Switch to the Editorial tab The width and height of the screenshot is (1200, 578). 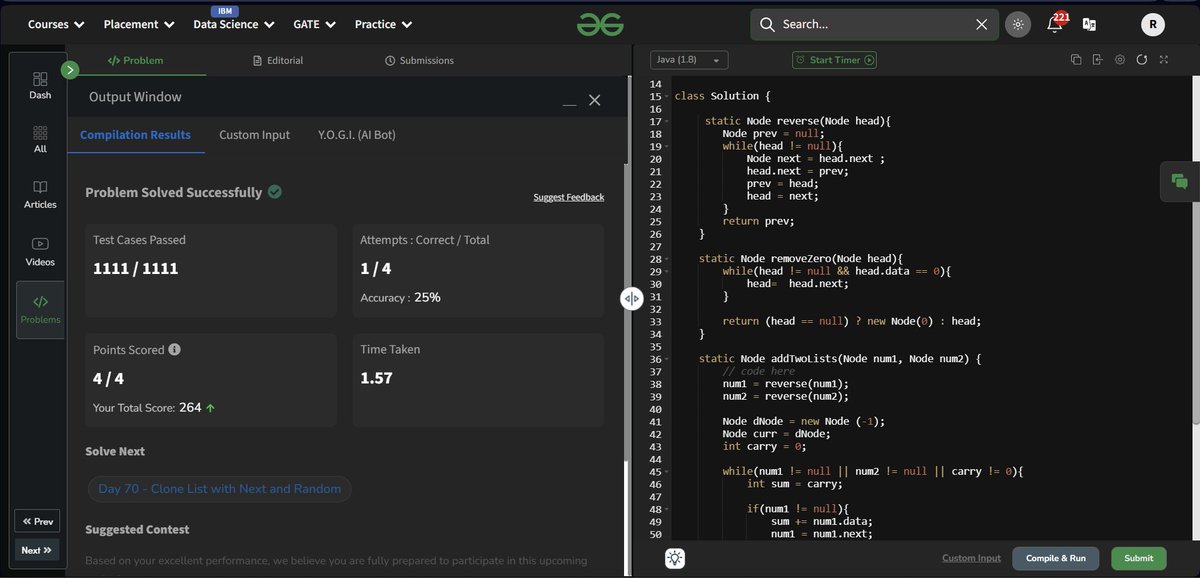click(278, 60)
